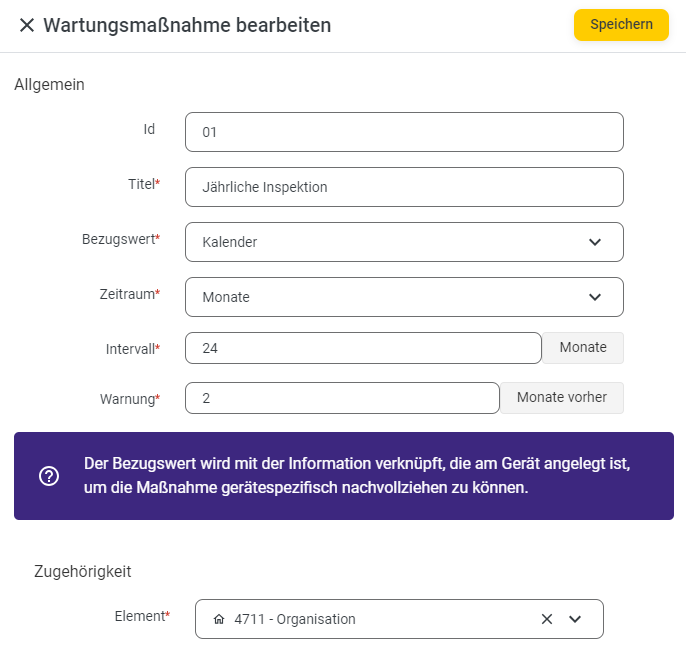Click the Intervall field containing 24
The image size is (686, 658).
pyautogui.click(x=363, y=348)
